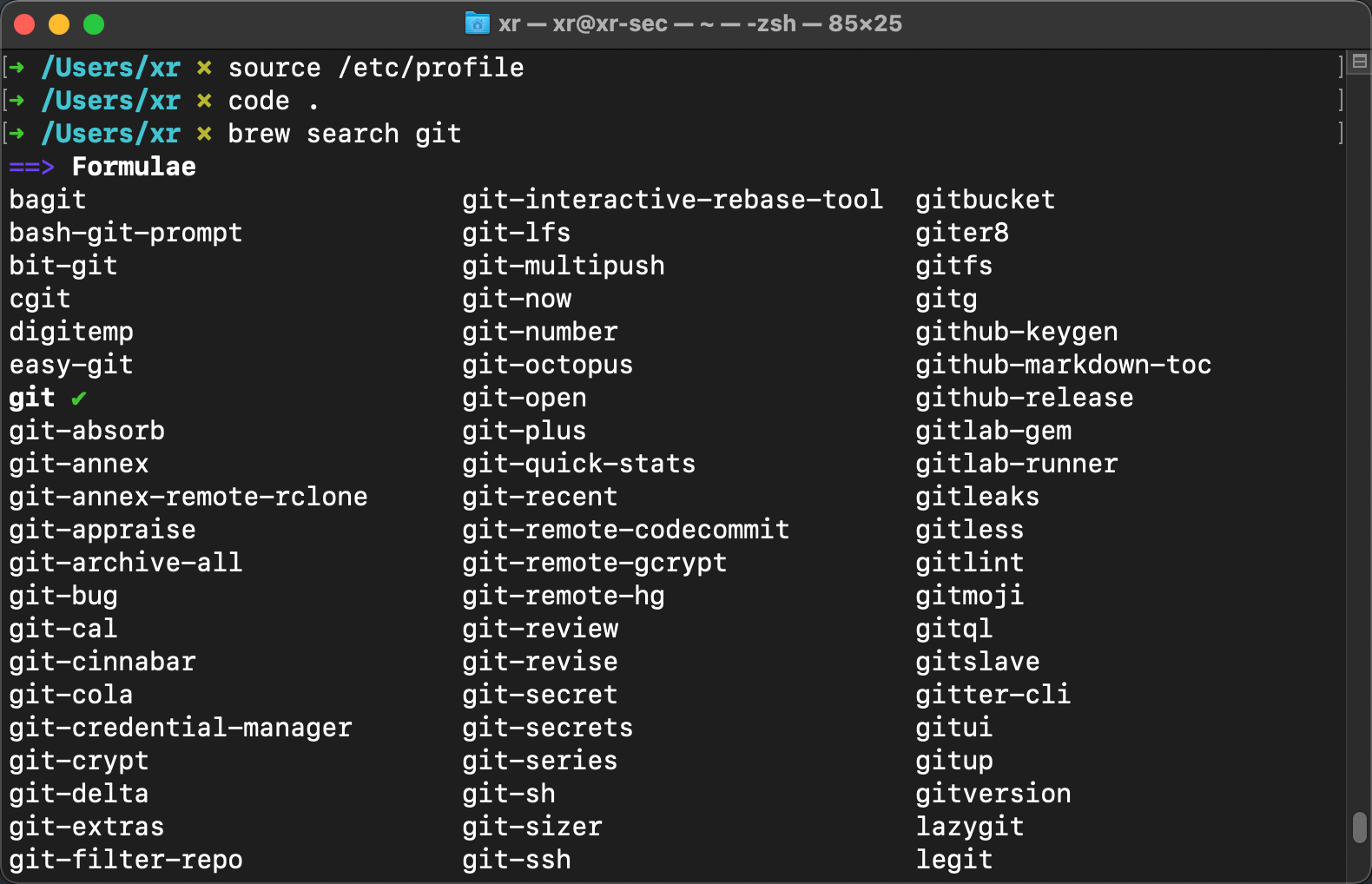The image size is (1372, 884).
Task: Click the 'git-annex-remote-rclone' entry
Action: click(188, 497)
